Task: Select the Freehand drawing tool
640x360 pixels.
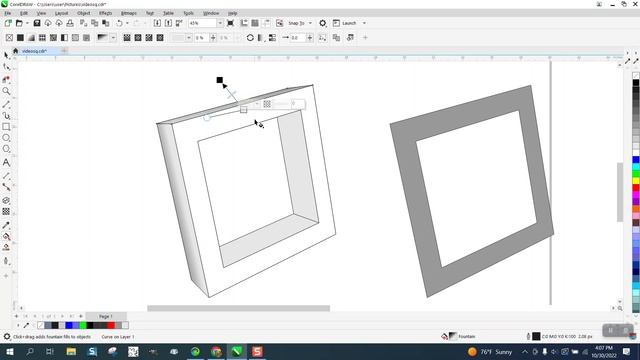Action: (6, 104)
